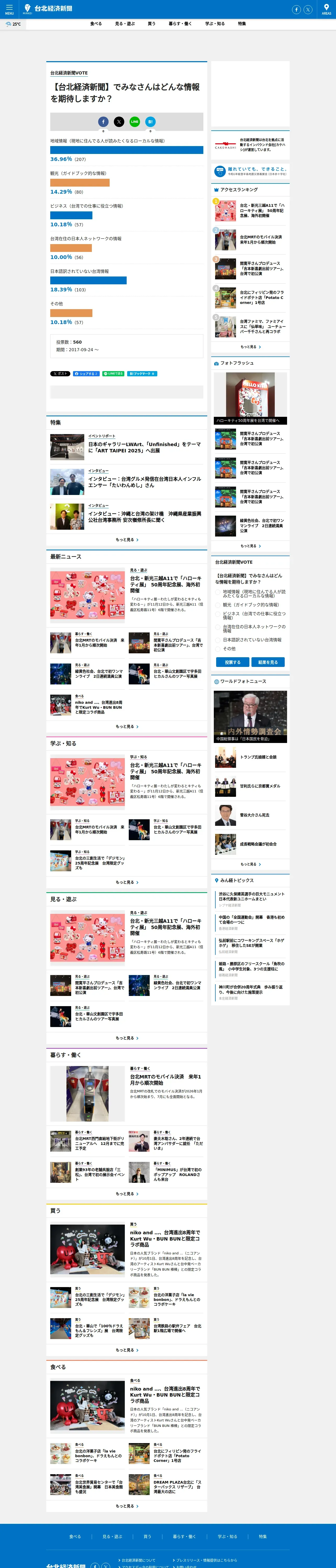The width and height of the screenshot is (336, 1568).
Task: Open ranked number one ハローキティ展 article
Action: [262, 211]
